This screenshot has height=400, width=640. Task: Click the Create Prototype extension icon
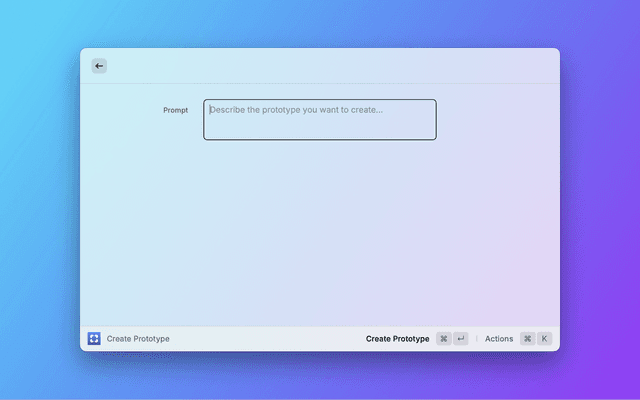tap(94, 339)
